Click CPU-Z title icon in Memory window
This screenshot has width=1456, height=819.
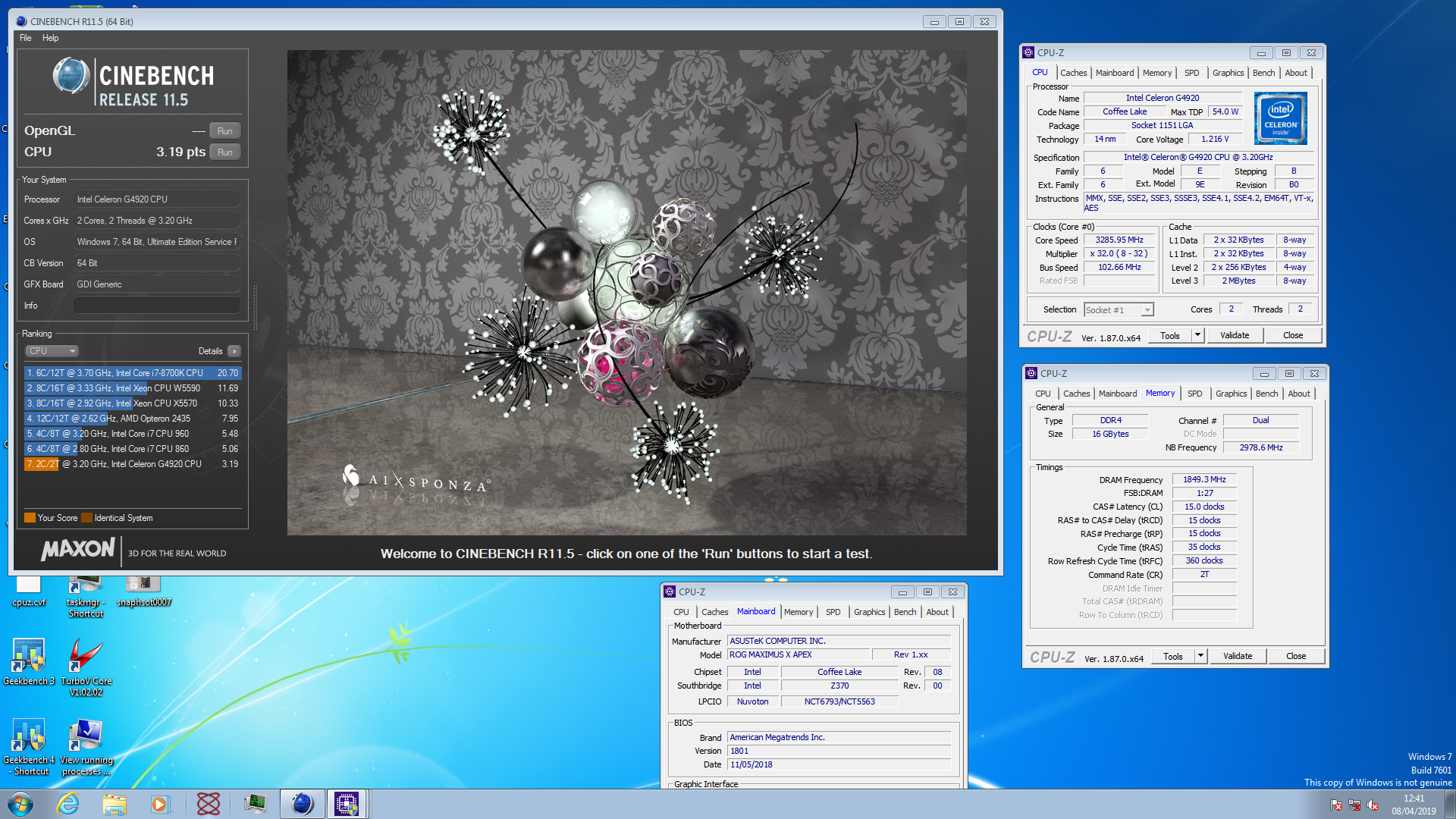click(x=1031, y=373)
